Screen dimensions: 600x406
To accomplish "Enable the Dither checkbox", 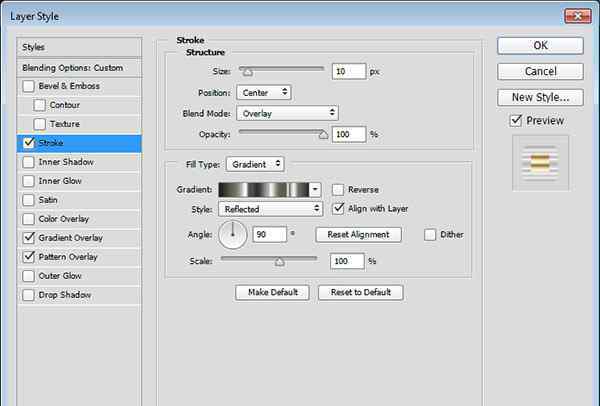I will pyautogui.click(x=430, y=234).
